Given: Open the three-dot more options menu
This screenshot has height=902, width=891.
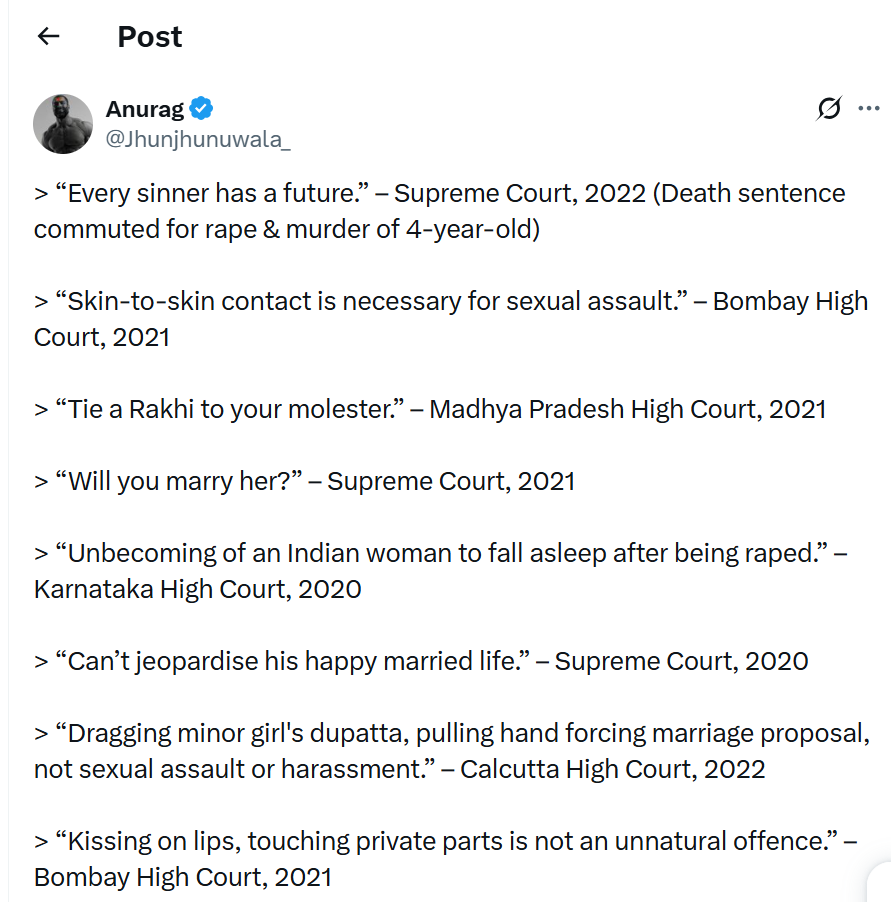Looking at the screenshot, I should click(869, 108).
